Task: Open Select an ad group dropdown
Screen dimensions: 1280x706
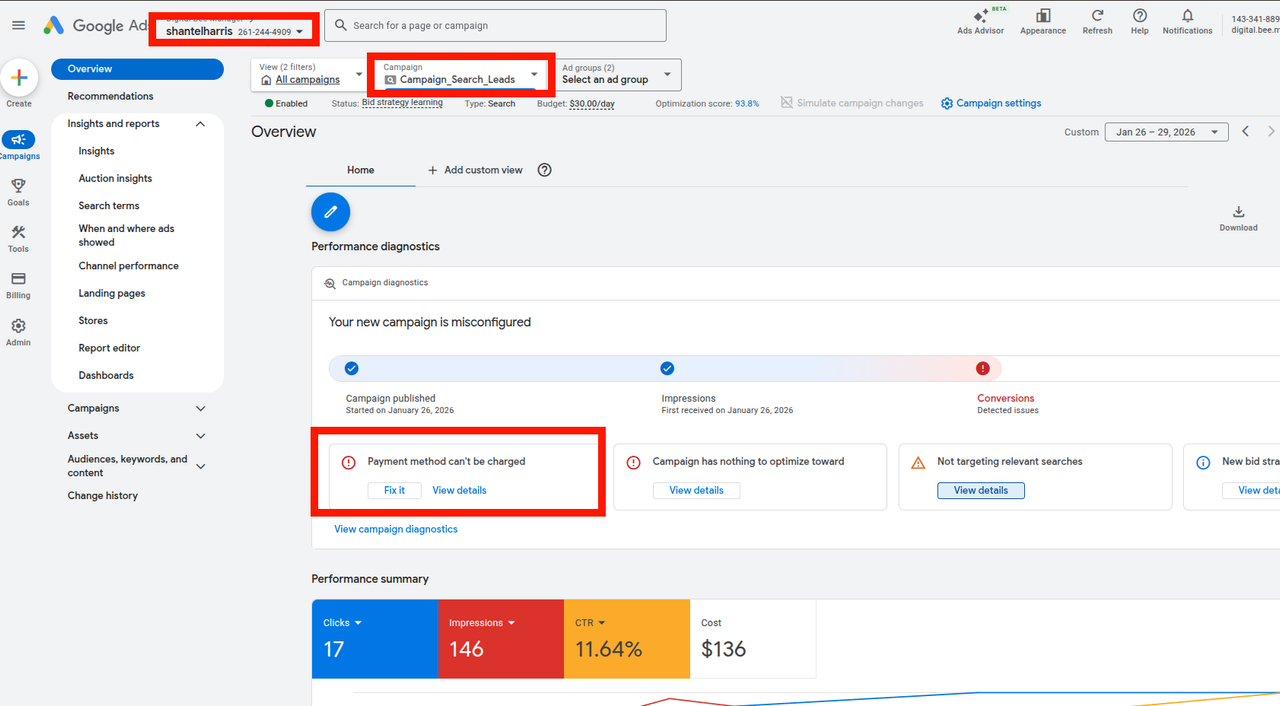Action: click(615, 74)
